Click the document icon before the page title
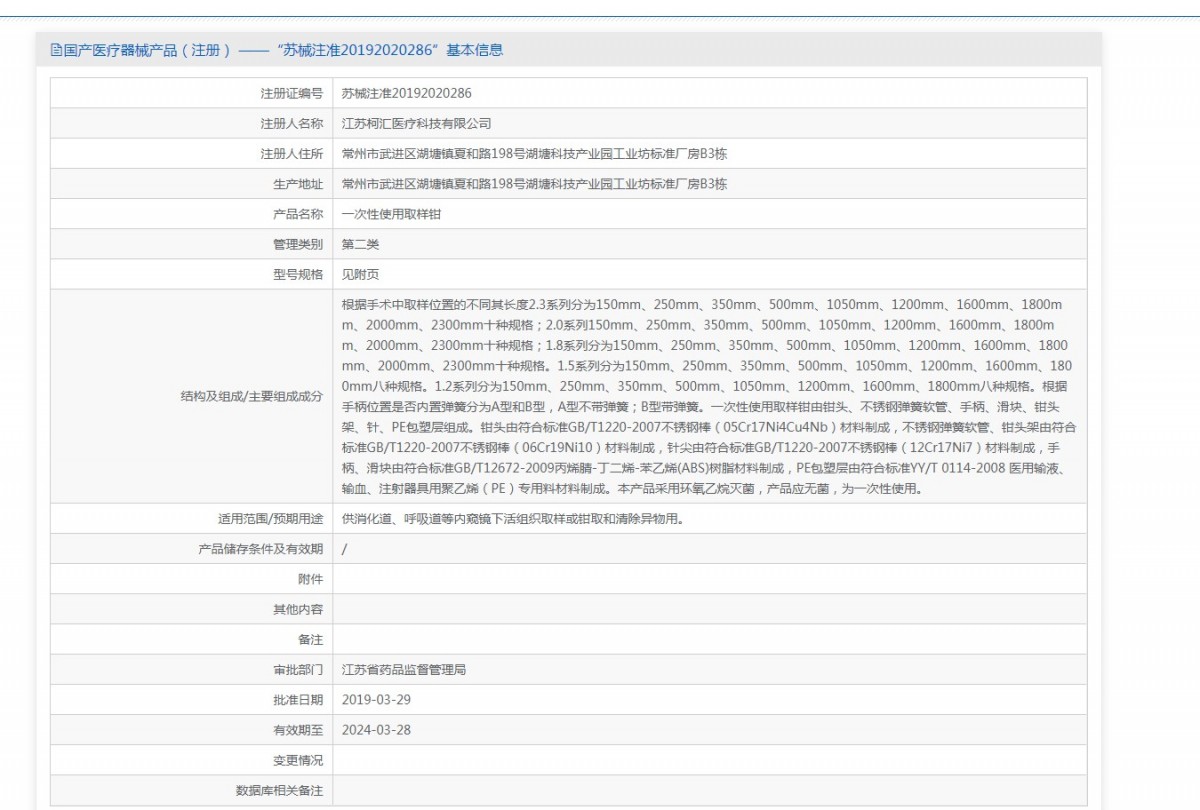Viewport: 1200px width, 810px height. click(56, 50)
